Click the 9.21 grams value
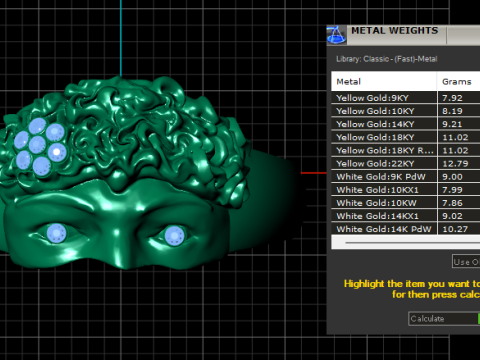Viewport: 480px width, 360px height. [x=452, y=124]
